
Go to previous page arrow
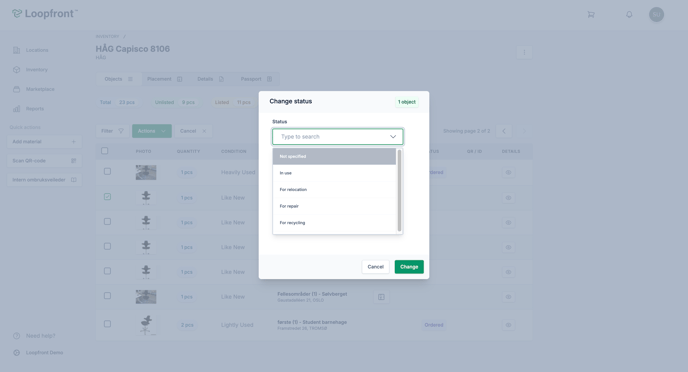(504, 131)
